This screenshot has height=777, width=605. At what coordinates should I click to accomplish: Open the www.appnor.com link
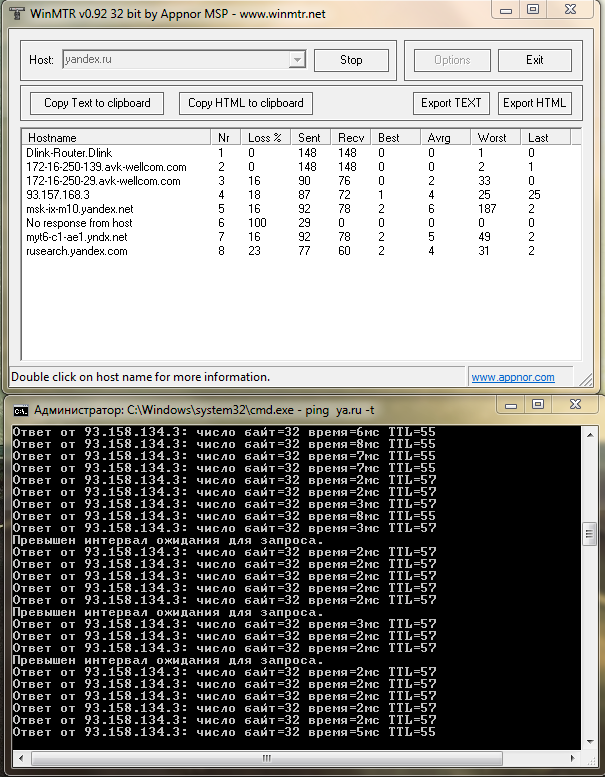tap(513, 378)
